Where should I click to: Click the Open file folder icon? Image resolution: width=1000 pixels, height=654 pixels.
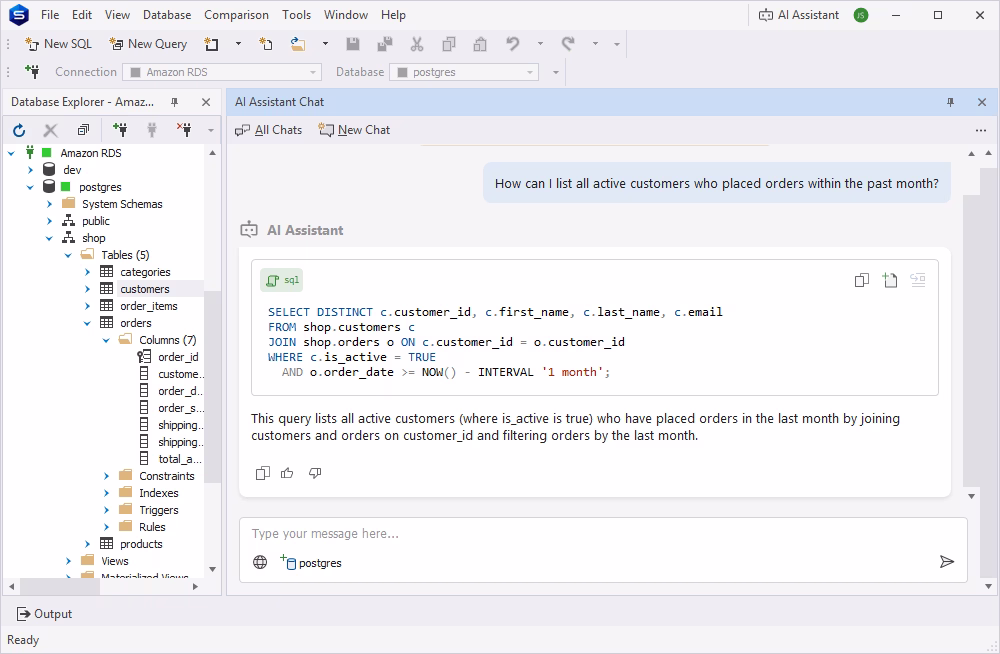[298, 44]
